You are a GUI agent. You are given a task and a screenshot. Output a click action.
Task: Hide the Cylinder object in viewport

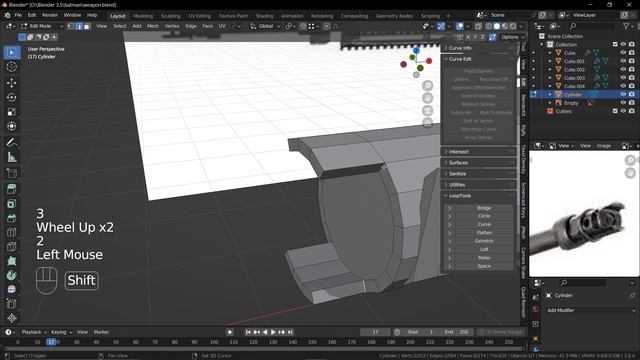(623, 94)
